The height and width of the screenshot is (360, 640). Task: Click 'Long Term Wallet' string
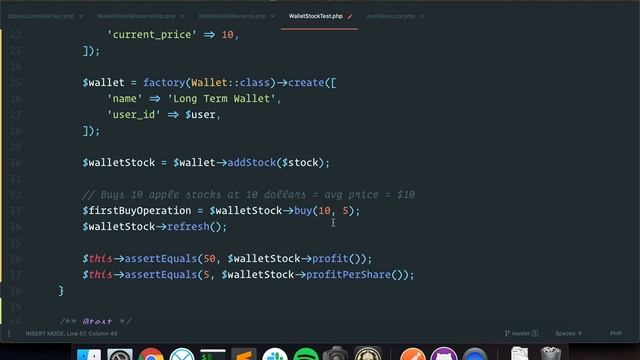(222, 99)
